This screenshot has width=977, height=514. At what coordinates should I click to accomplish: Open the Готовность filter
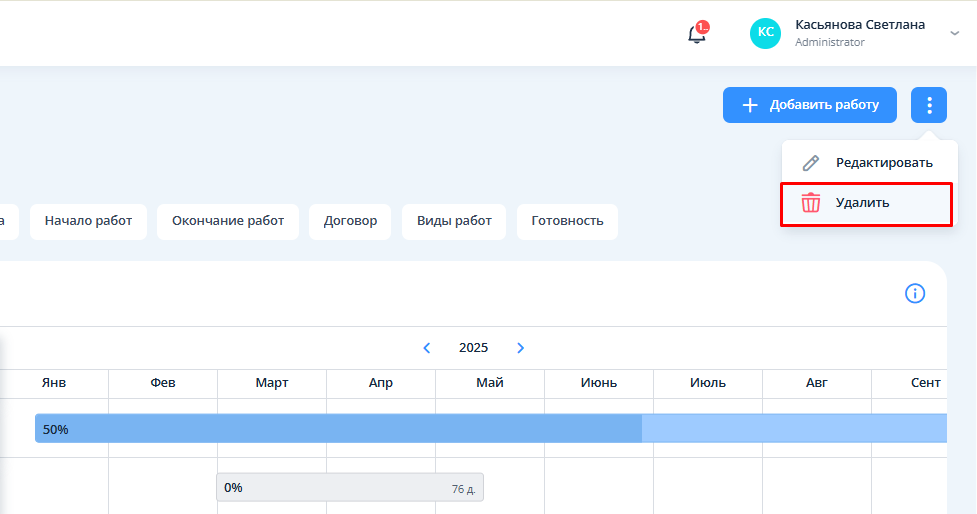click(567, 221)
